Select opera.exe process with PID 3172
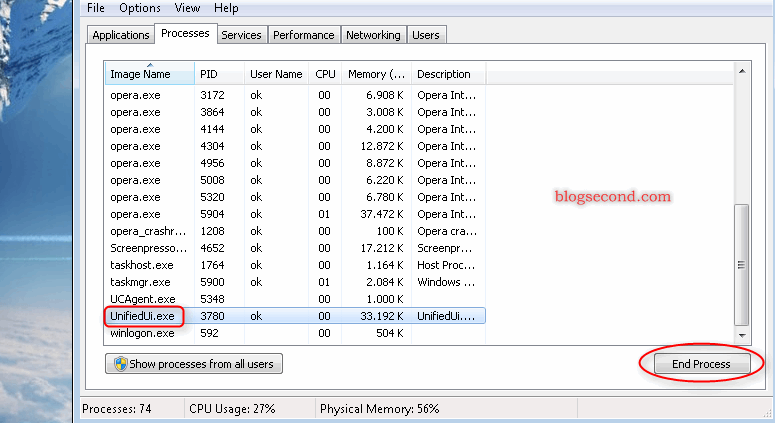 (295, 95)
